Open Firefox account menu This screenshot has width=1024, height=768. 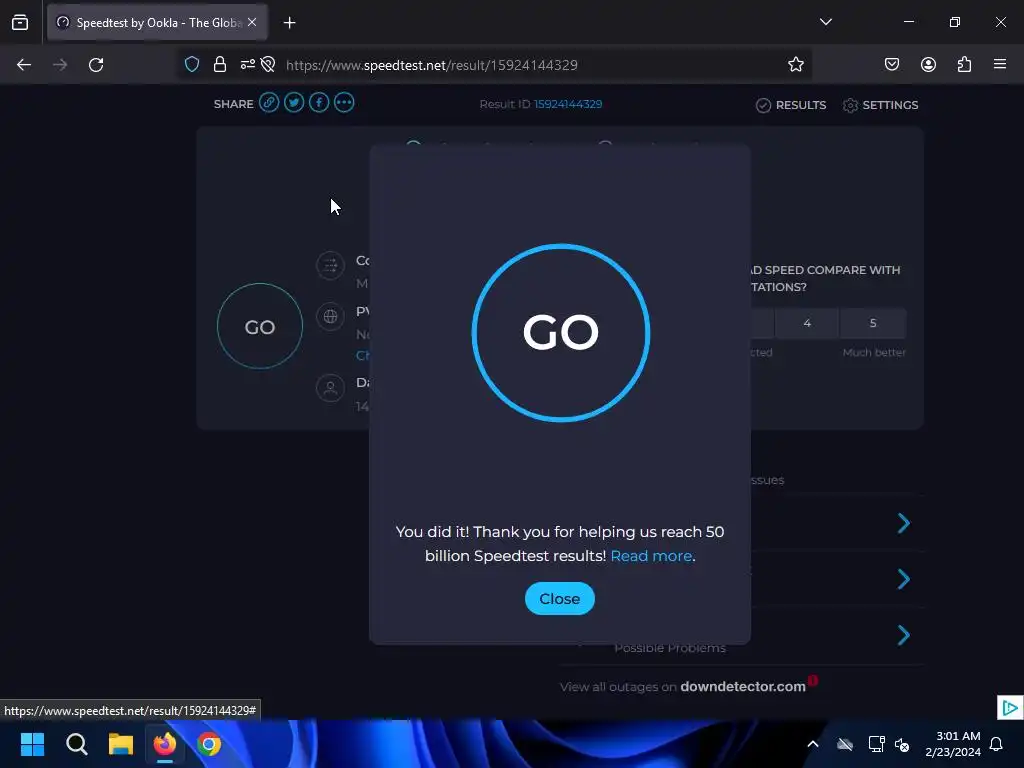pyautogui.click(x=928, y=65)
